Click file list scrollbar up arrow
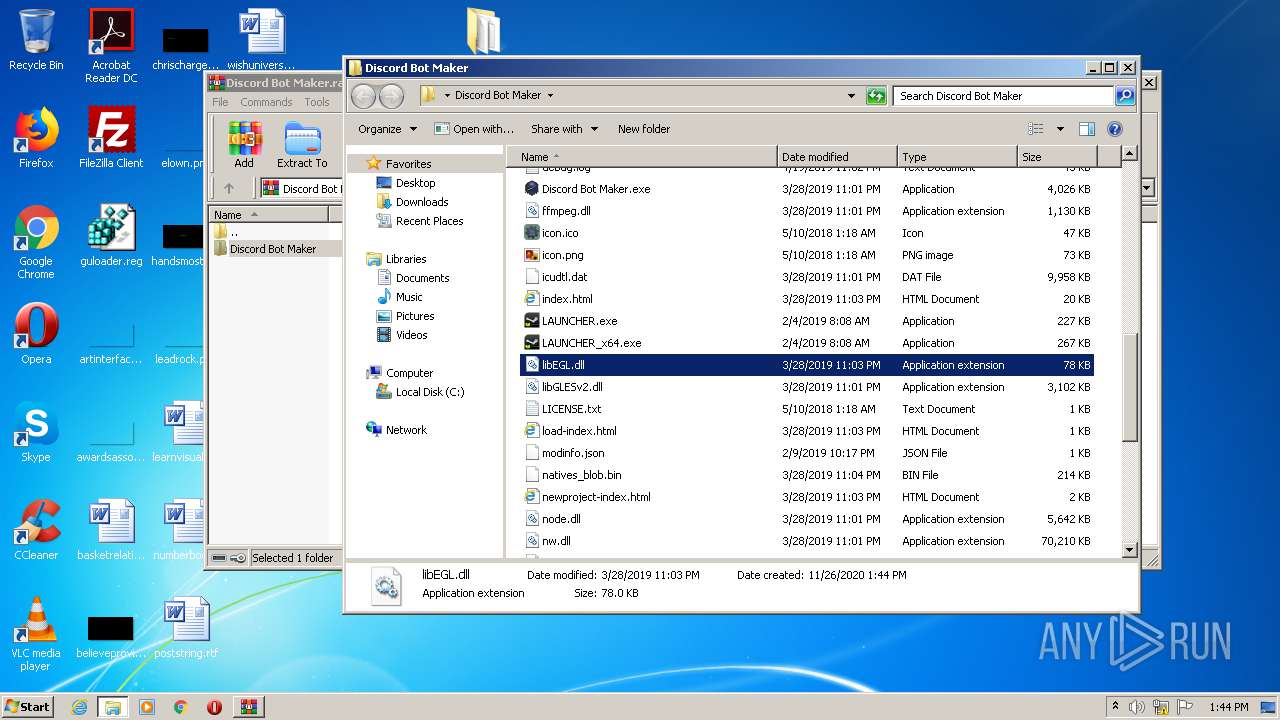1280x720 pixels. (x=1129, y=154)
